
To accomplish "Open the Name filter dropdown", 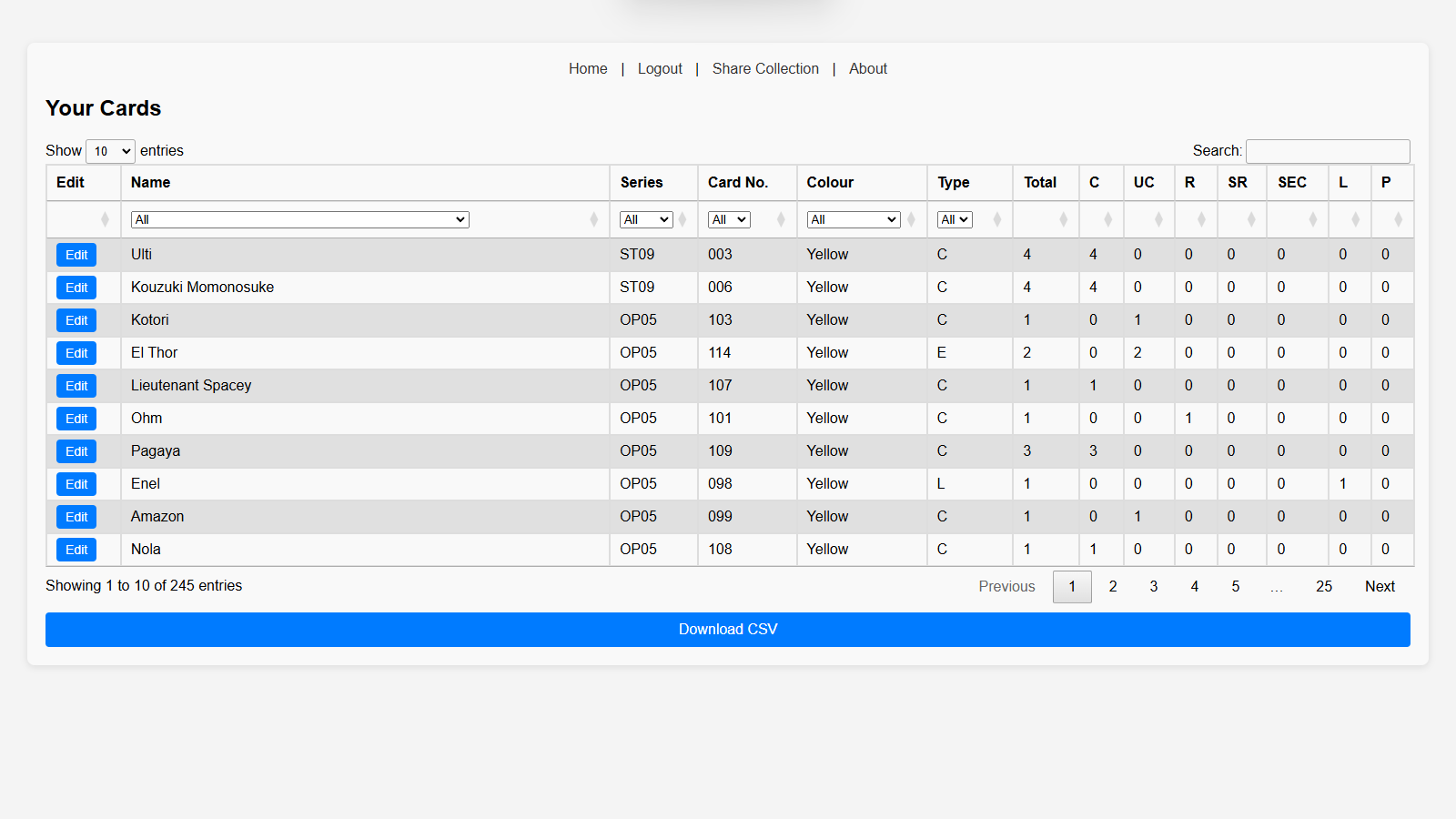I will pyautogui.click(x=300, y=219).
